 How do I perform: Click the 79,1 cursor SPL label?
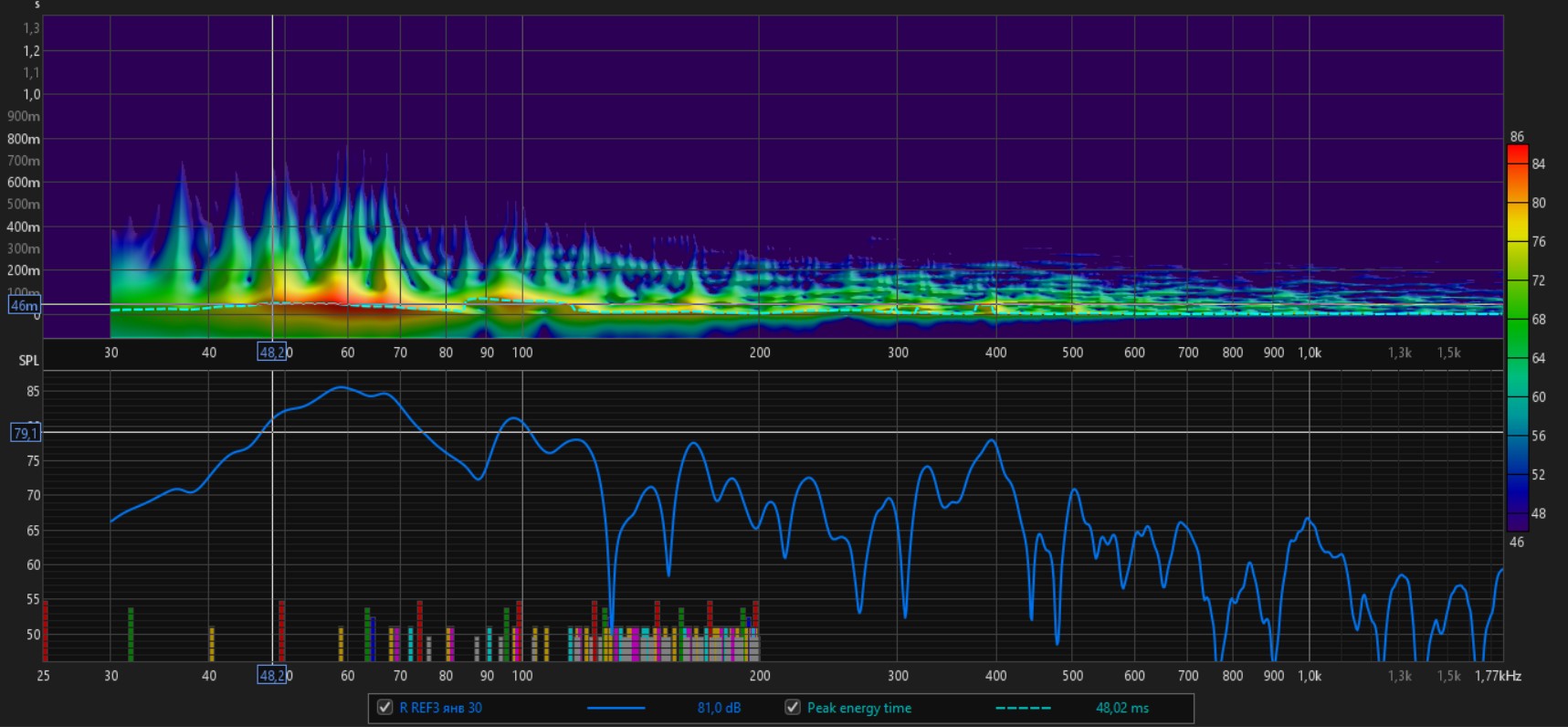pos(25,433)
